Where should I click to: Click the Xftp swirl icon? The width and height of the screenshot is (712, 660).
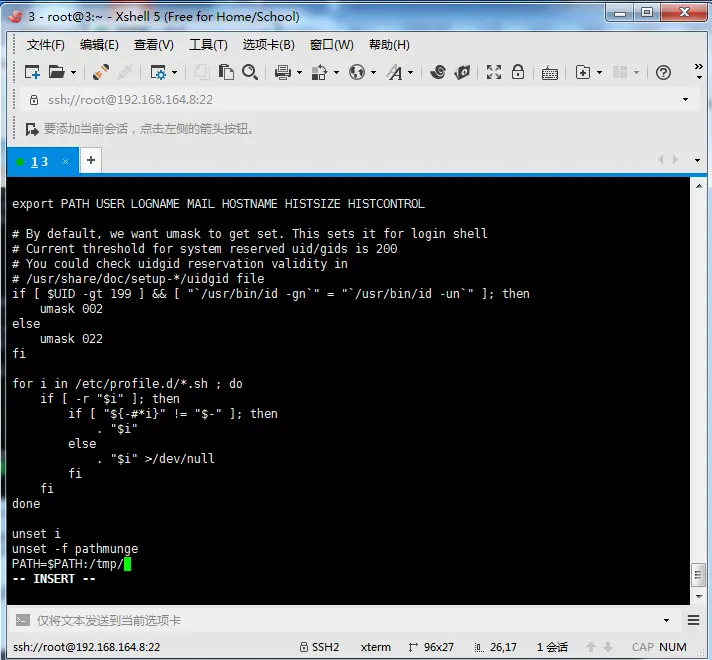[x=438, y=72]
